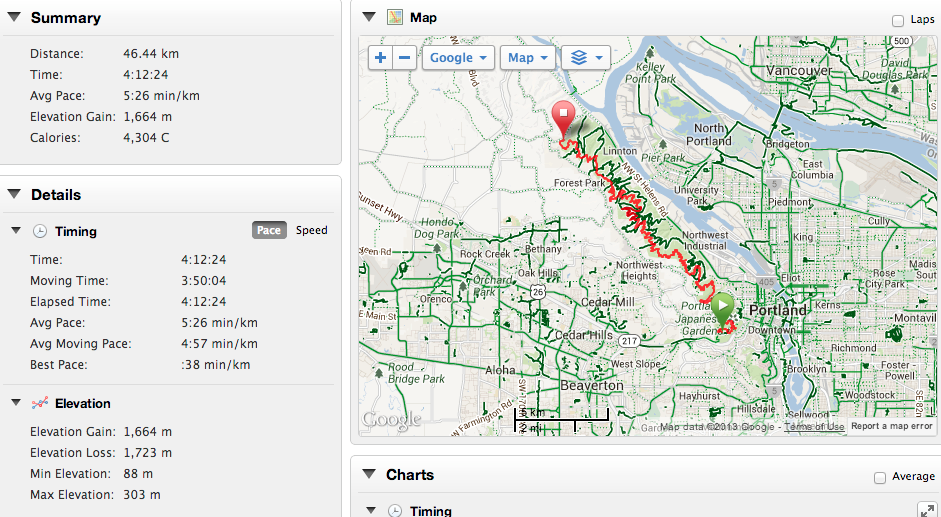The image size is (941, 517).
Task: Open the Google map provider dropdown
Action: (x=458, y=58)
